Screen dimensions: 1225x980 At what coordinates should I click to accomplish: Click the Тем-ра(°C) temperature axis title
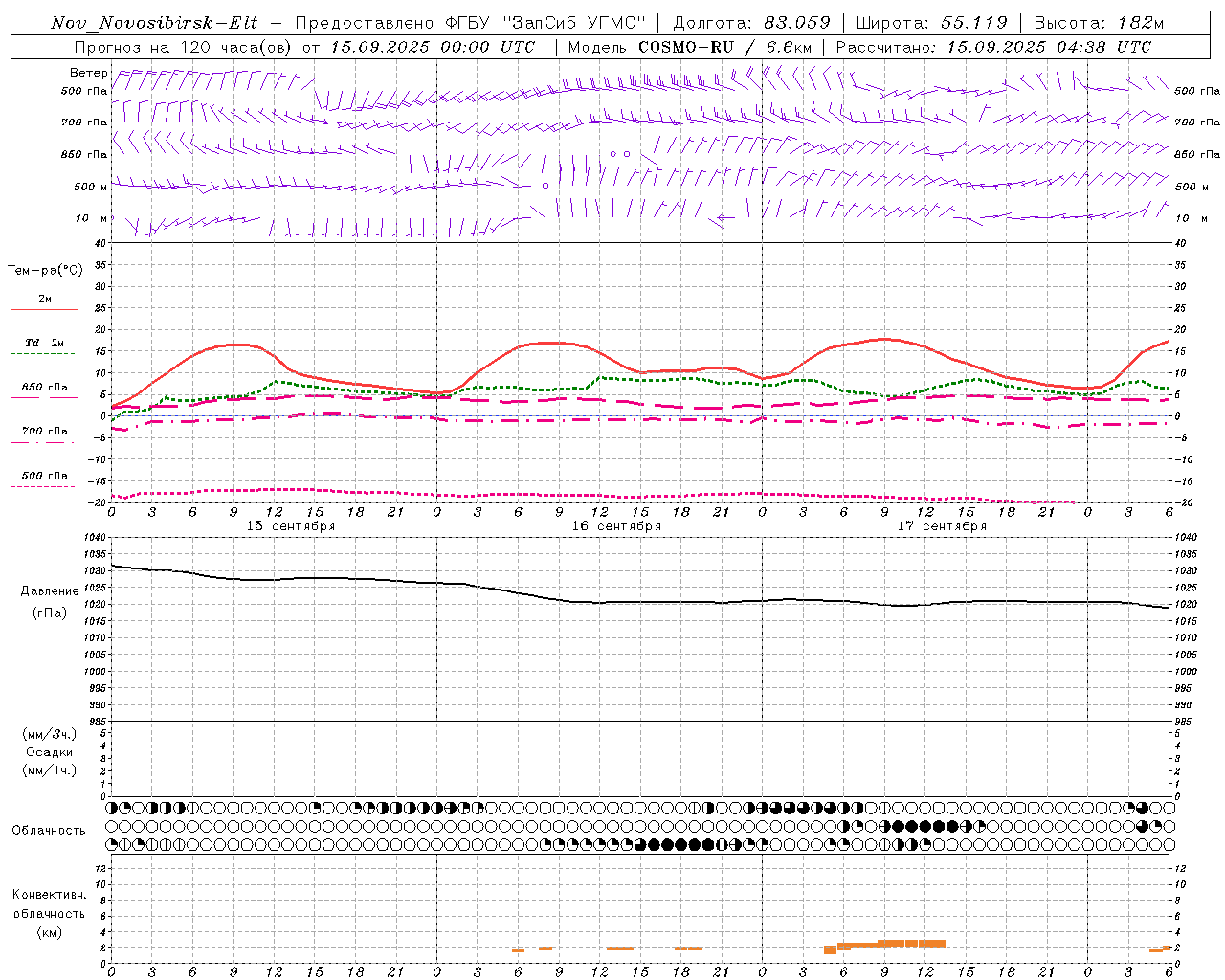point(45,271)
